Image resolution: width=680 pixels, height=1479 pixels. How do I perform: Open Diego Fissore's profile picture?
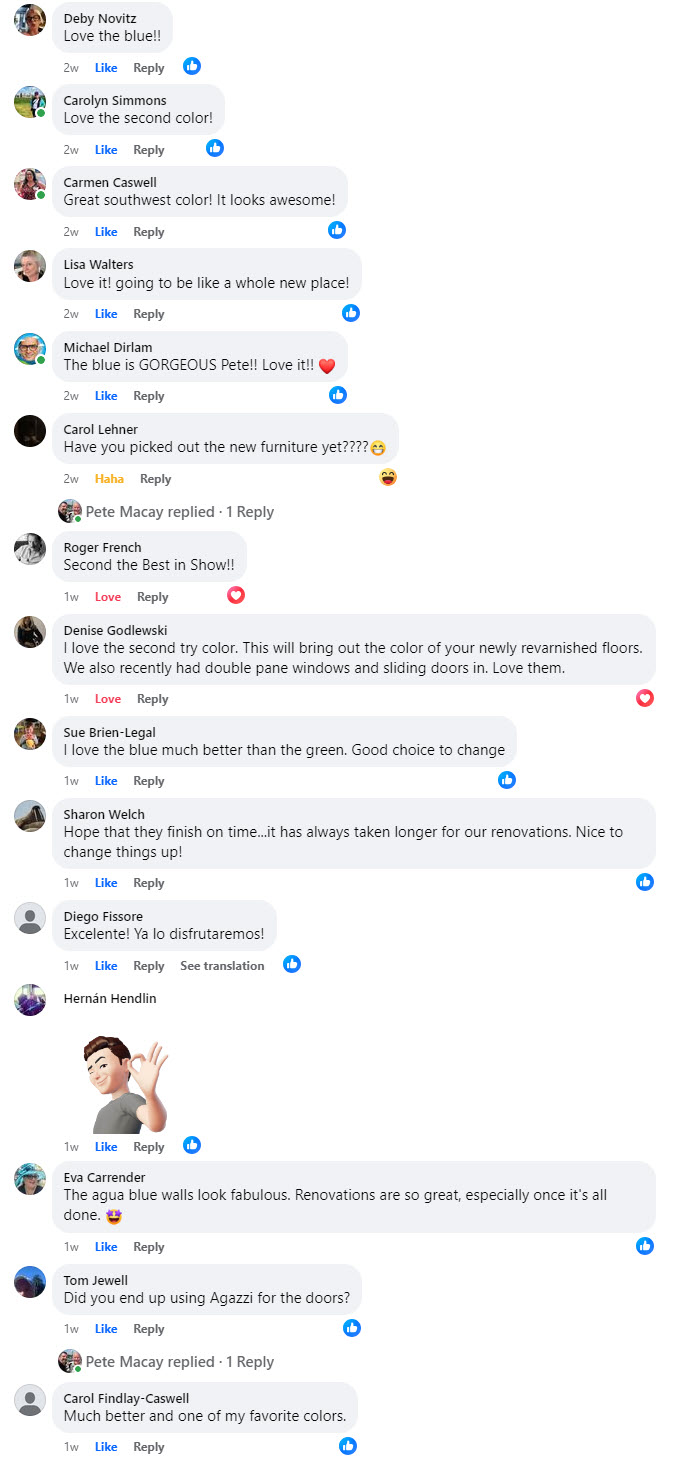tap(30, 918)
